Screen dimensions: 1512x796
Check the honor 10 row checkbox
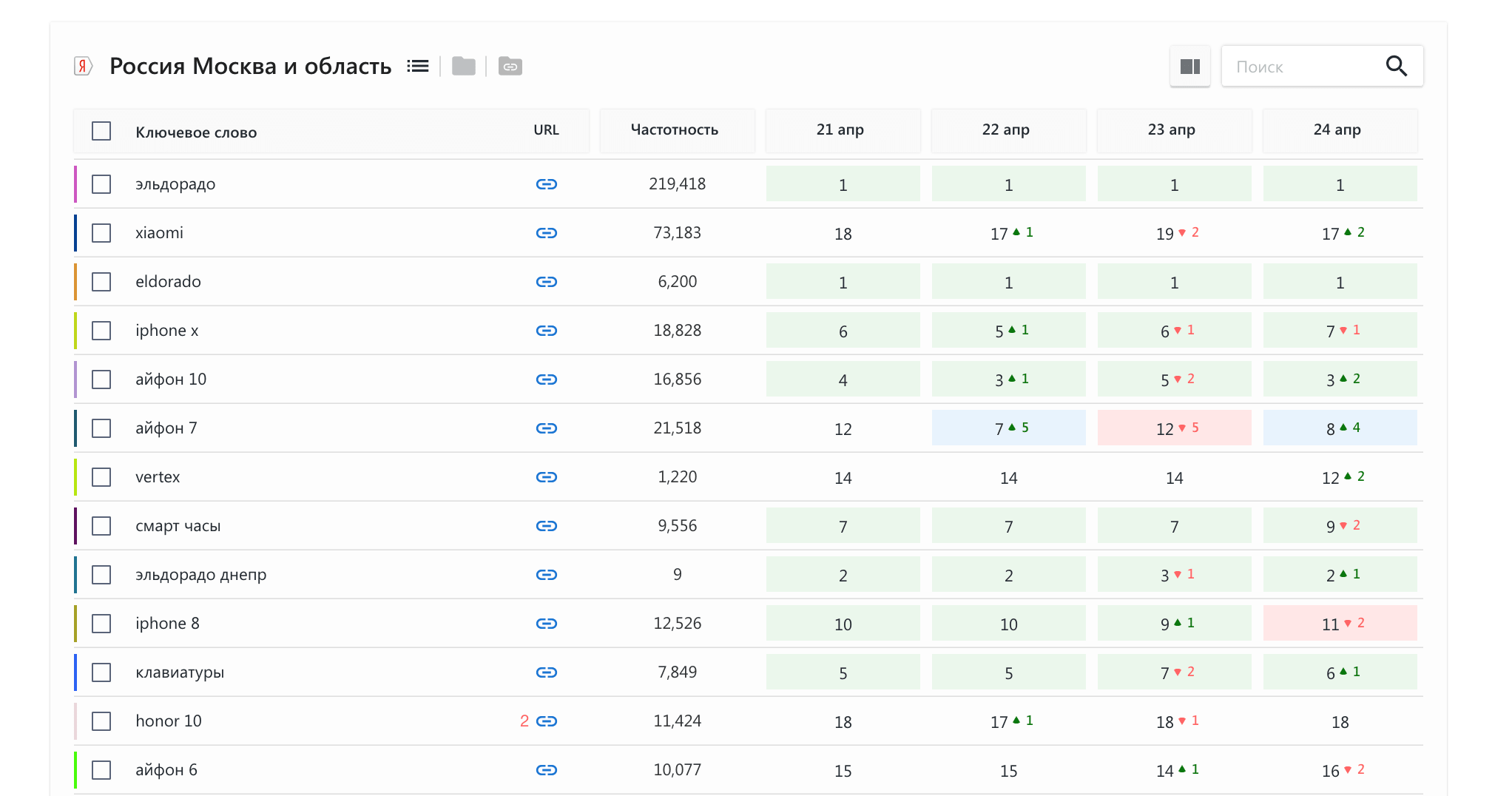pos(101,721)
